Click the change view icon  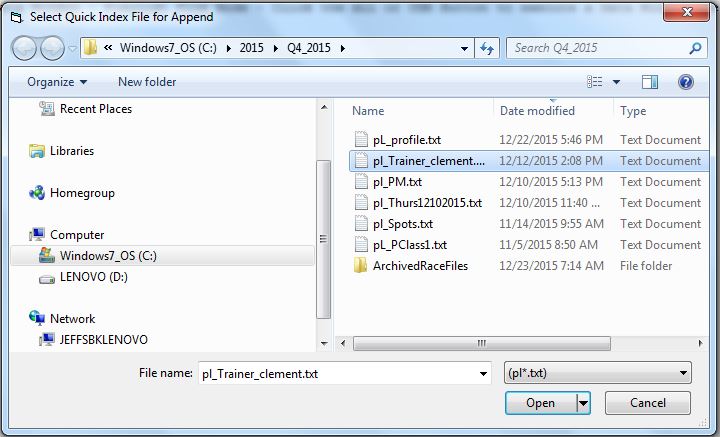595,82
